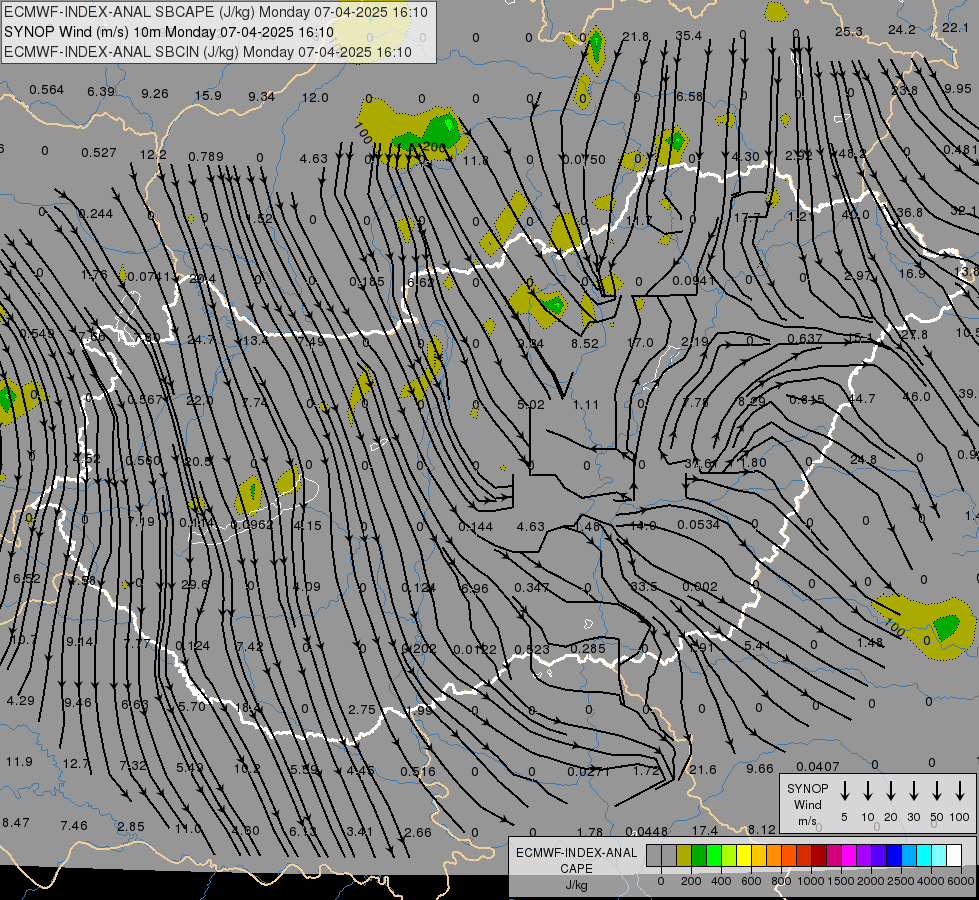
Task: Click the 8.52 value on the map
Action: pos(584,344)
